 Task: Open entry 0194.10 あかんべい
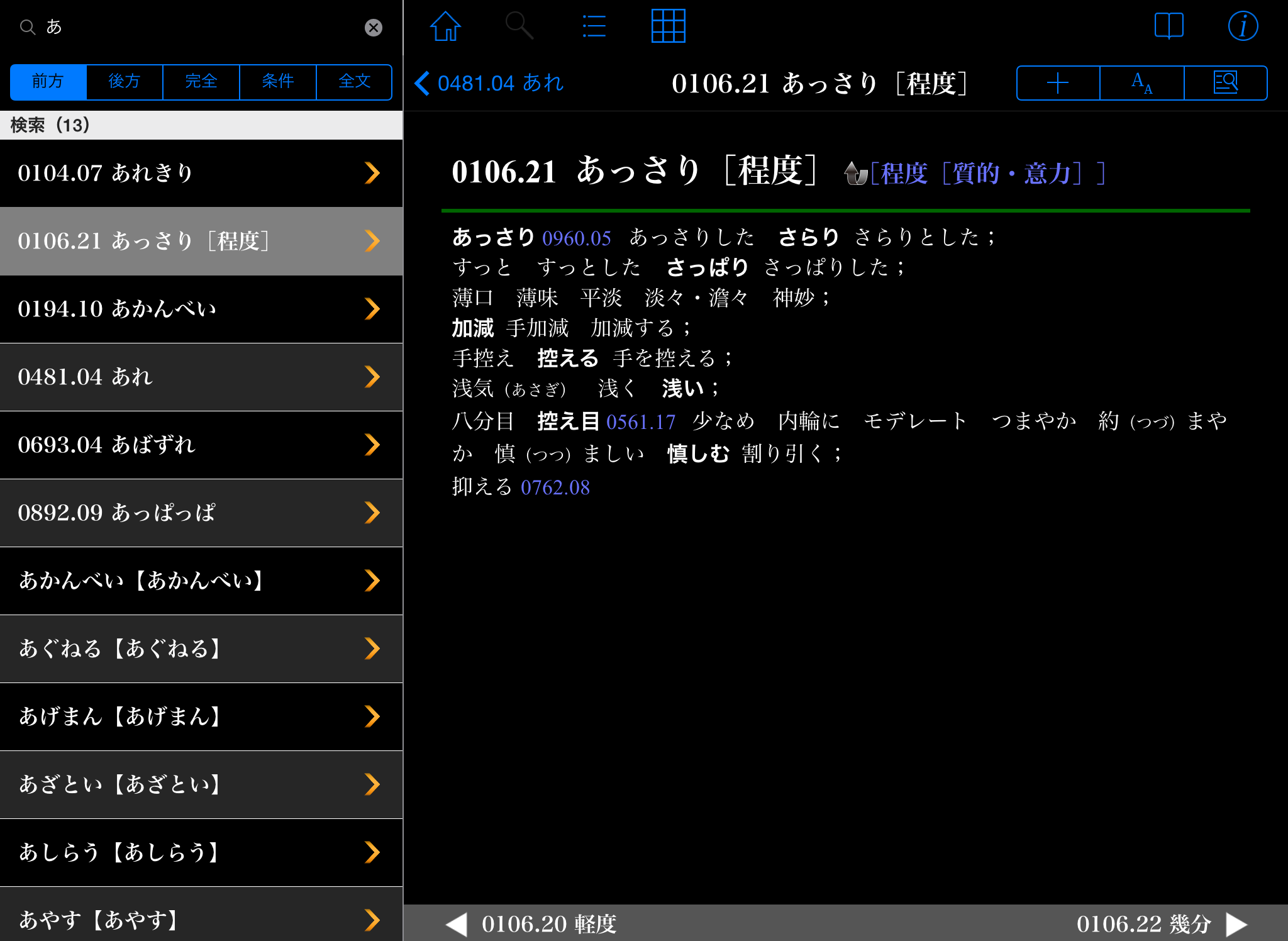pyautogui.click(x=201, y=309)
